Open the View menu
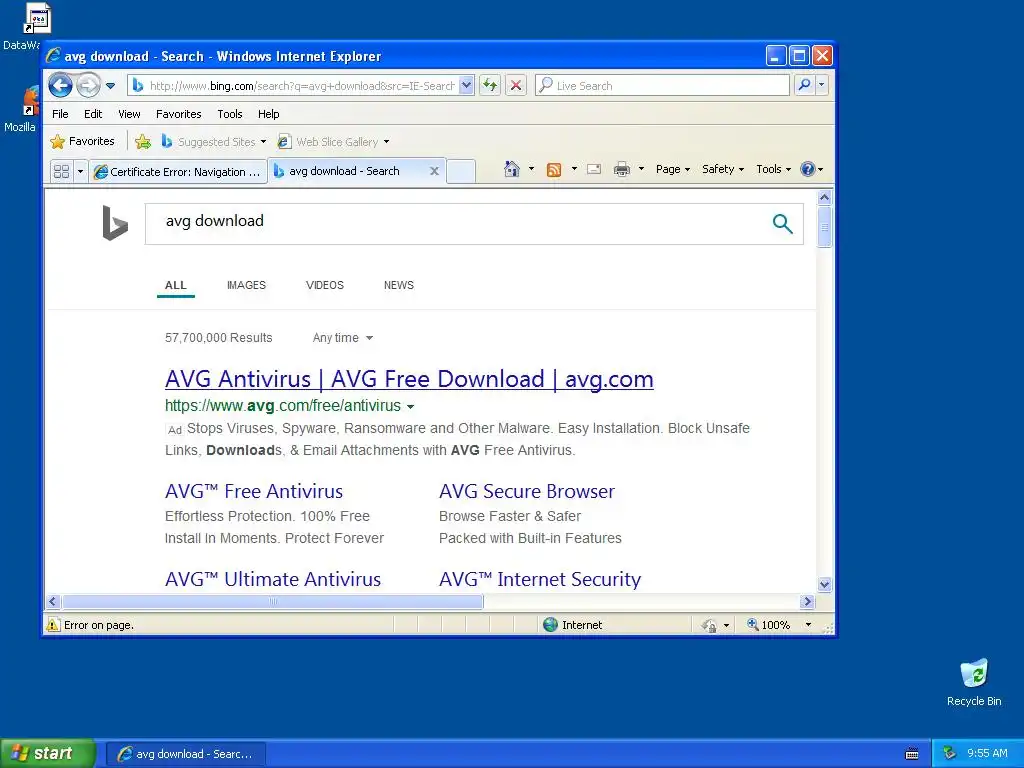The height and width of the screenshot is (768, 1024). click(x=129, y=114)
